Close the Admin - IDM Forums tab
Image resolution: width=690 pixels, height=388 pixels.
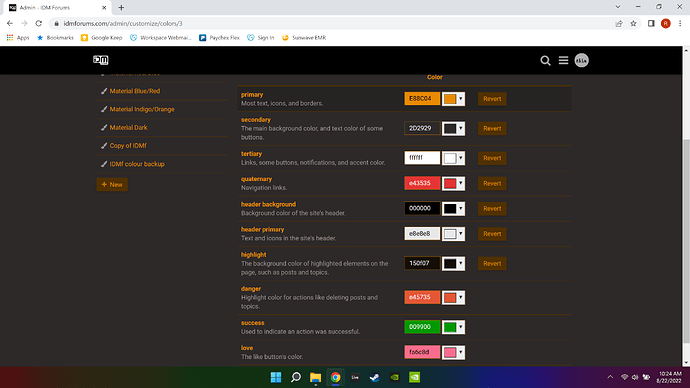[x=104, y=7]
